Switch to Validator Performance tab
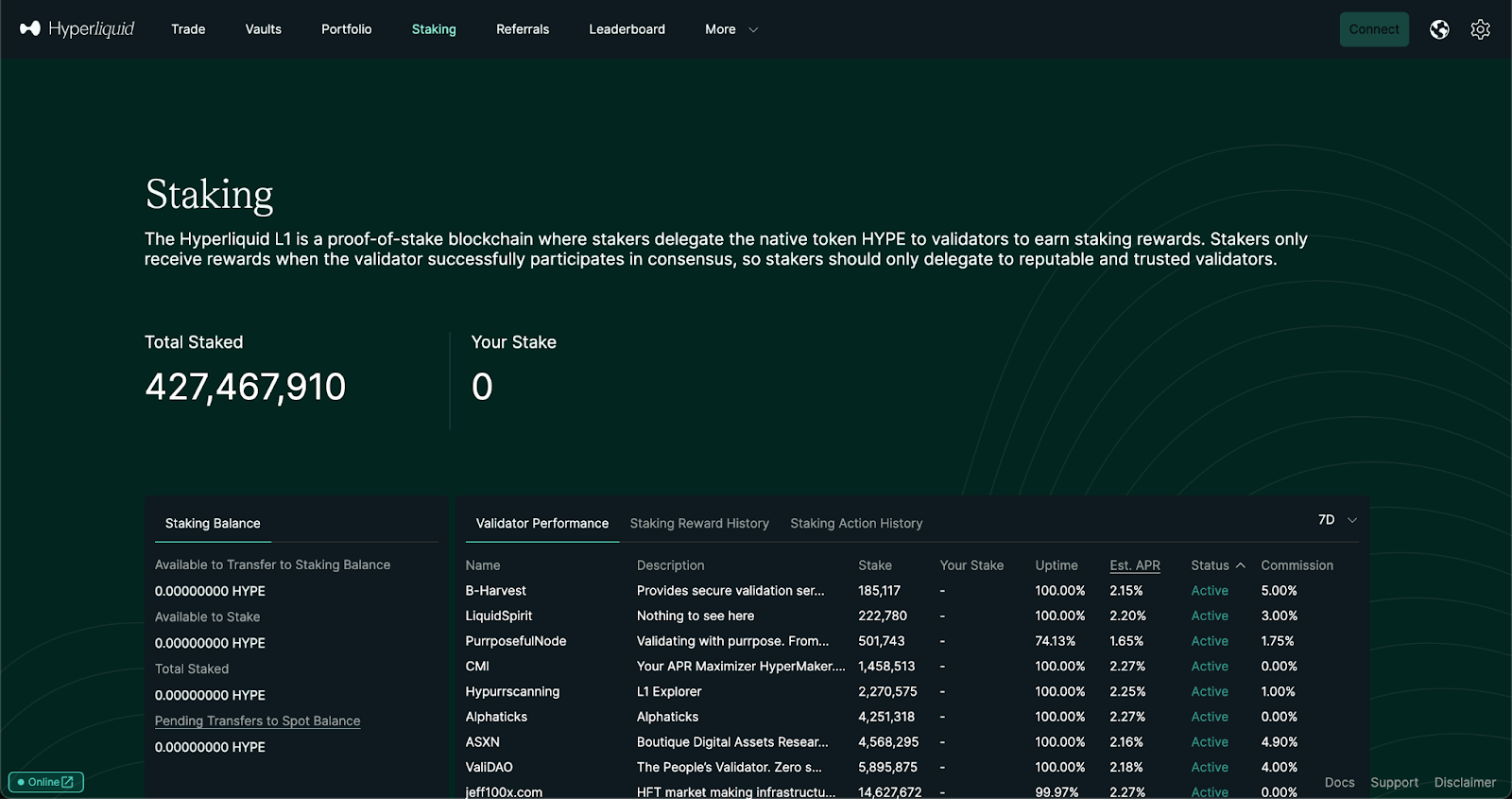 pyautogui.click(x=542, y=523)
